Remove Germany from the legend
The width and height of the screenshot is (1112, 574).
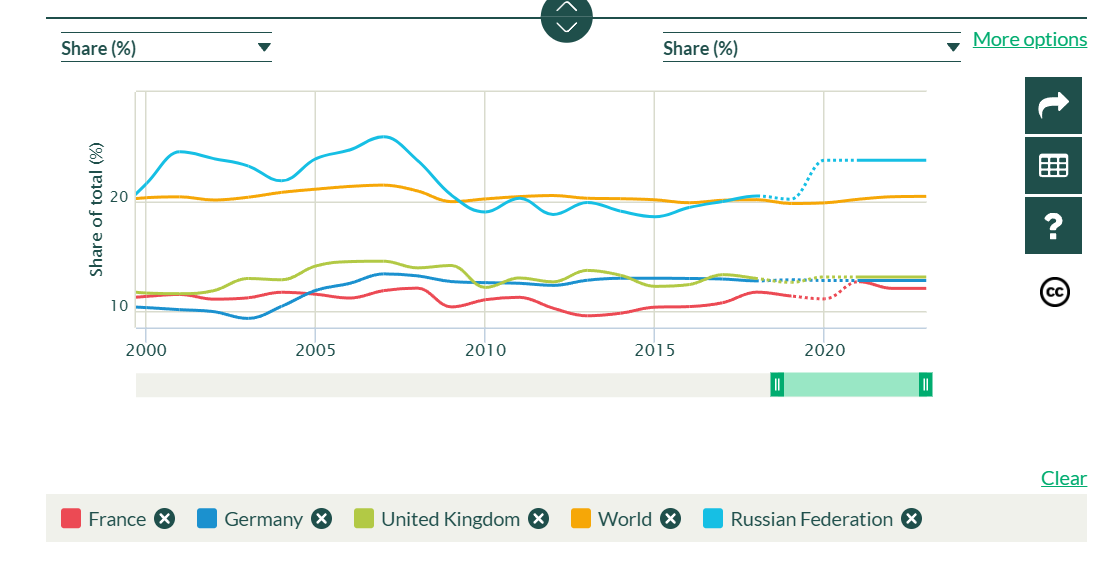(321, 518)
